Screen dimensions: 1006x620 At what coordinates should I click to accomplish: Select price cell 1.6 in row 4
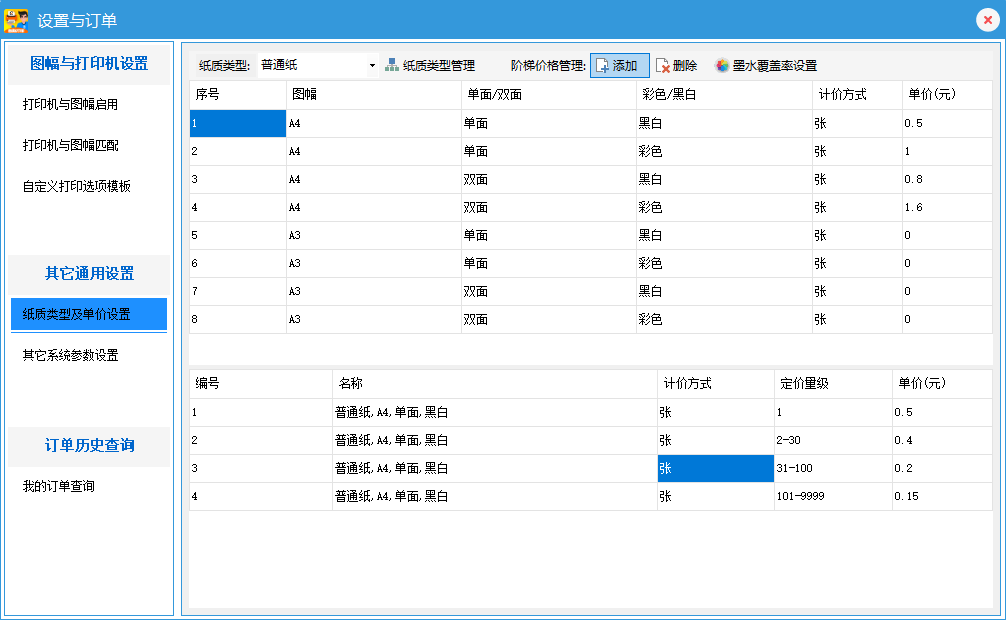(x=945, y=208)
